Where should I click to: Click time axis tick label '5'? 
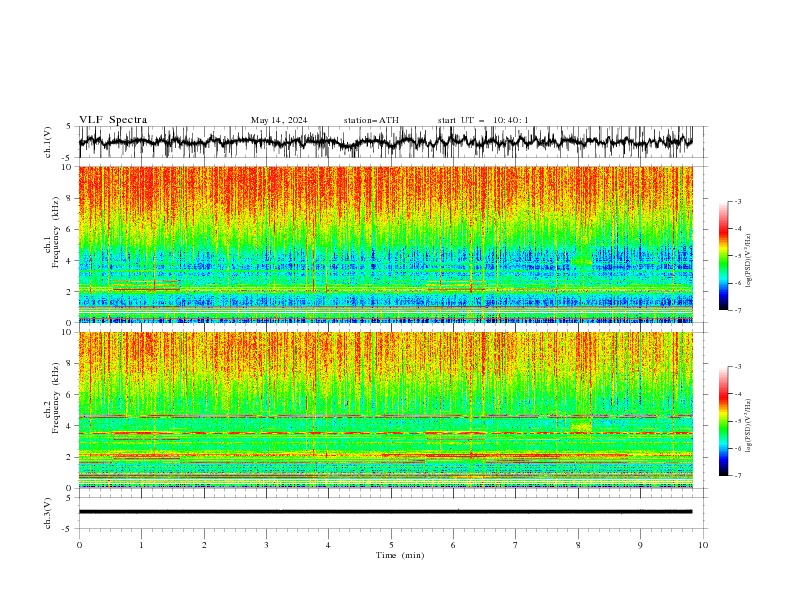391,545
